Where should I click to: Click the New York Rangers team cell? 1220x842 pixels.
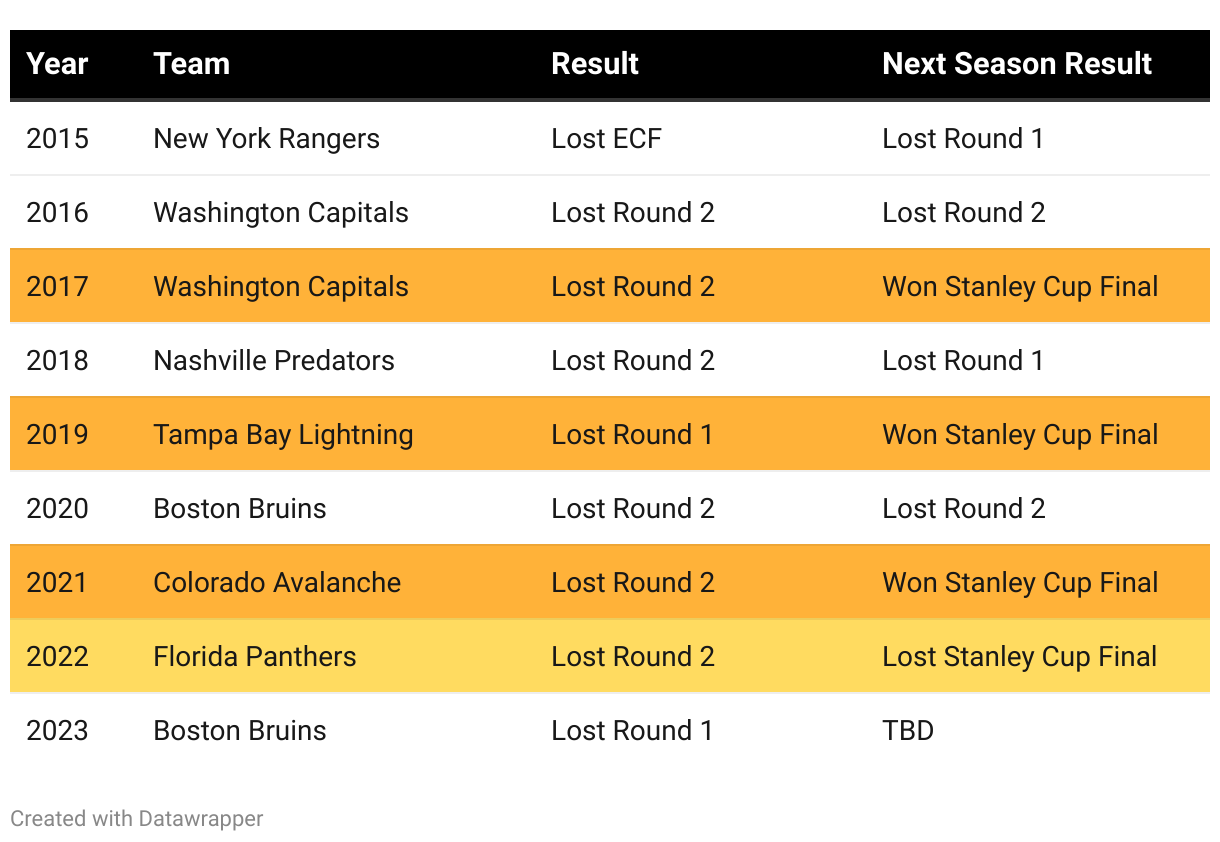(266, 139)
